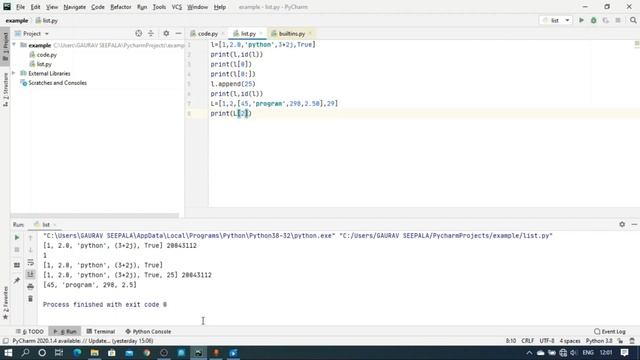Show hidden system tray icons
This screenshot has height=360, width=640.
pos(529,353)
